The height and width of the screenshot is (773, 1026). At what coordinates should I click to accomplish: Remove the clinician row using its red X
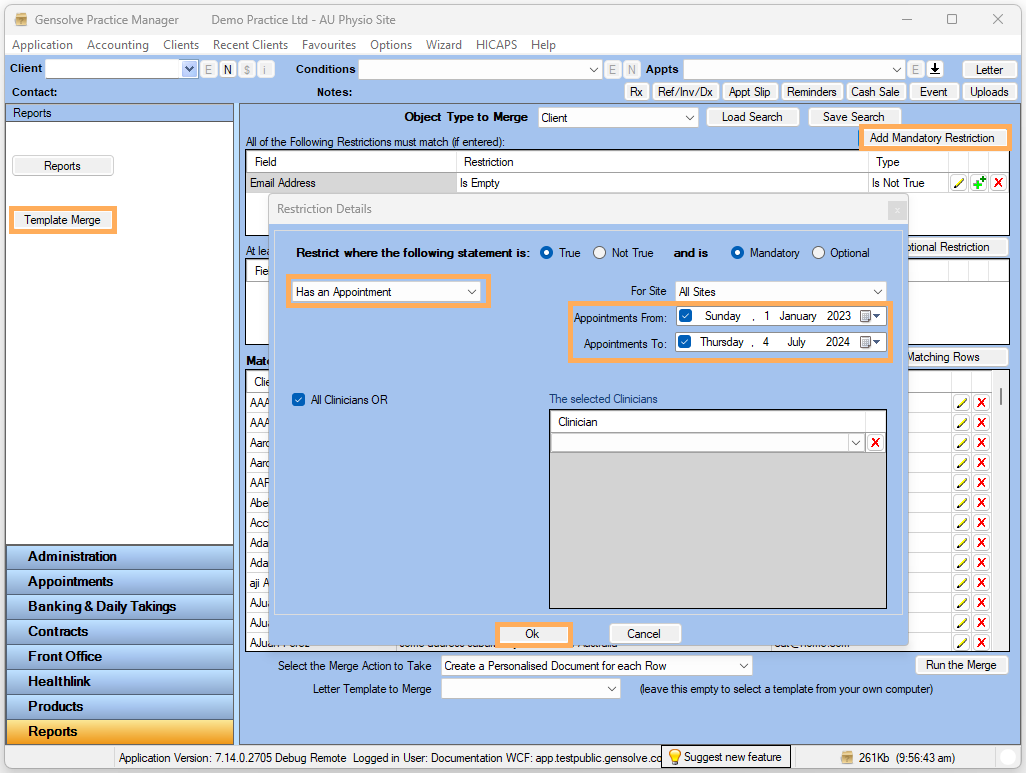tap(876, 443)
